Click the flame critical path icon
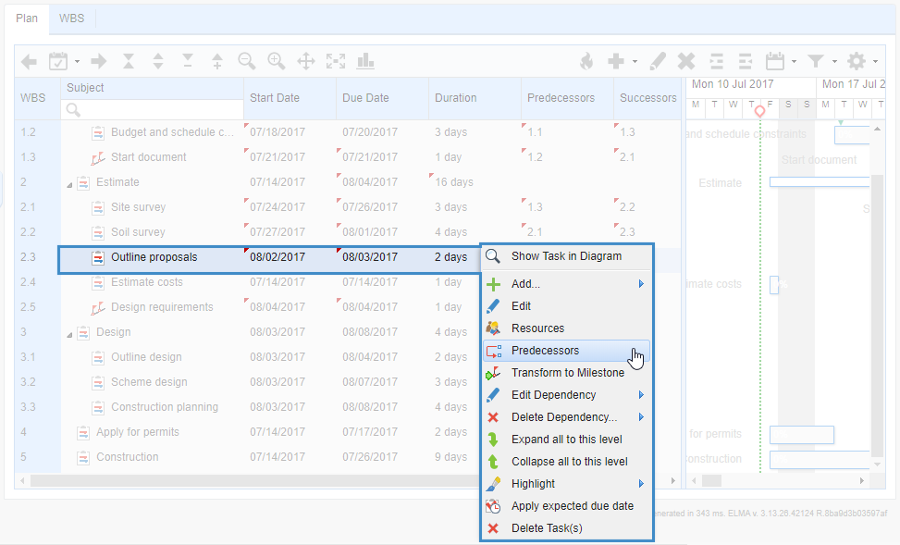900x545 pixels. [587, 61]
